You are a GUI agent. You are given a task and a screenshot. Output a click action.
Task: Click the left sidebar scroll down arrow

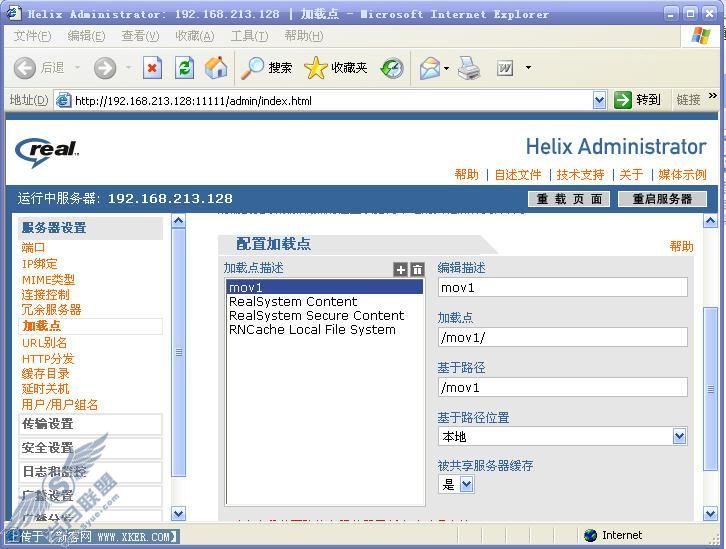pyautogui.click(x=178, y=513)
